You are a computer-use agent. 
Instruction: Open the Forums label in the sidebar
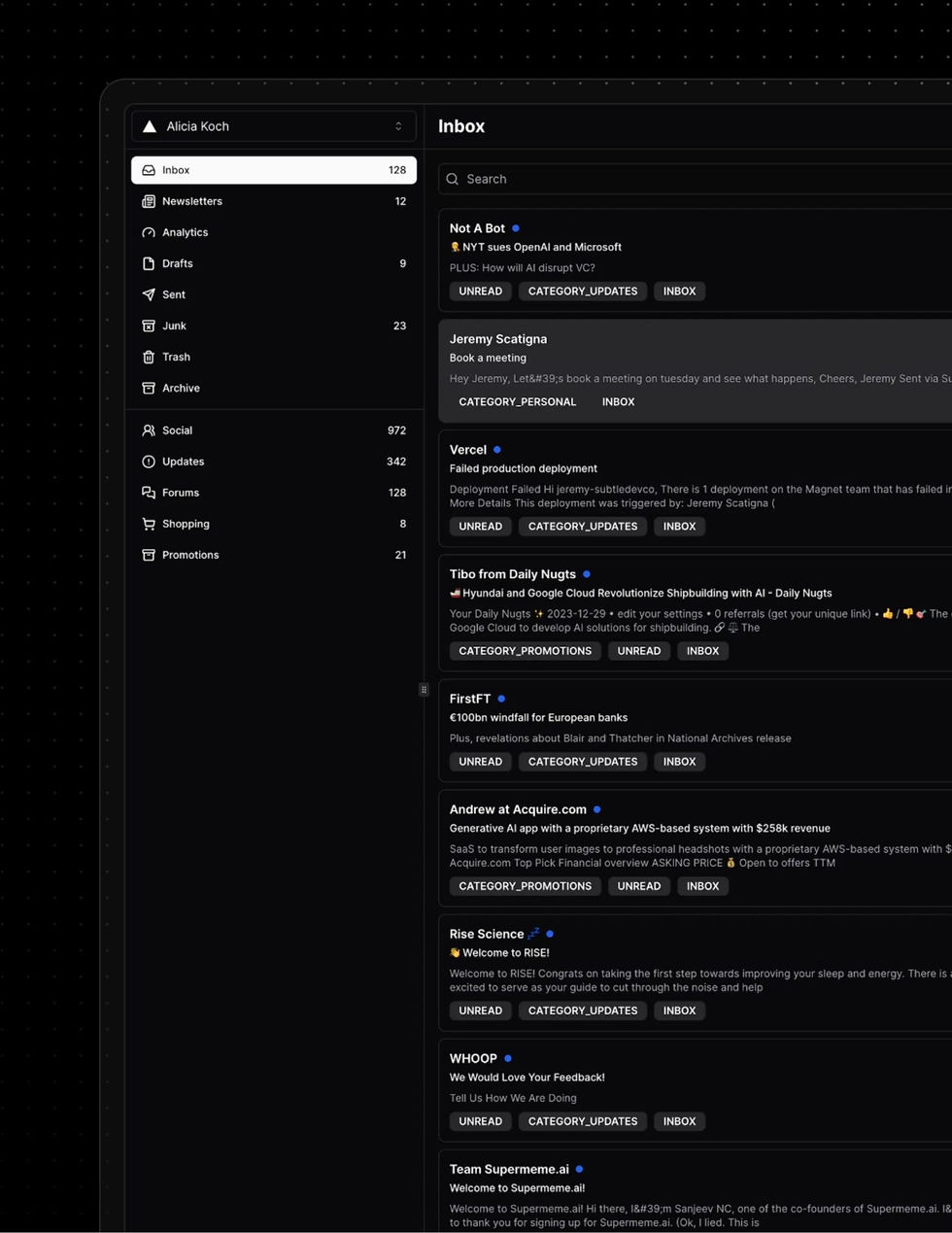click(274, 493)
